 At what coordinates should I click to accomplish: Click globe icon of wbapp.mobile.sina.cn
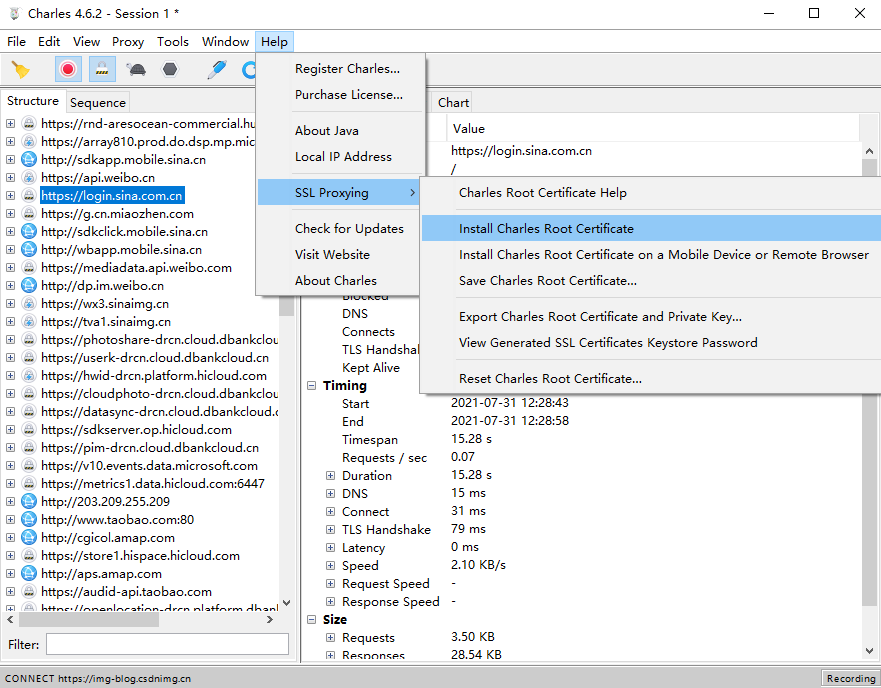pos(29,250)
